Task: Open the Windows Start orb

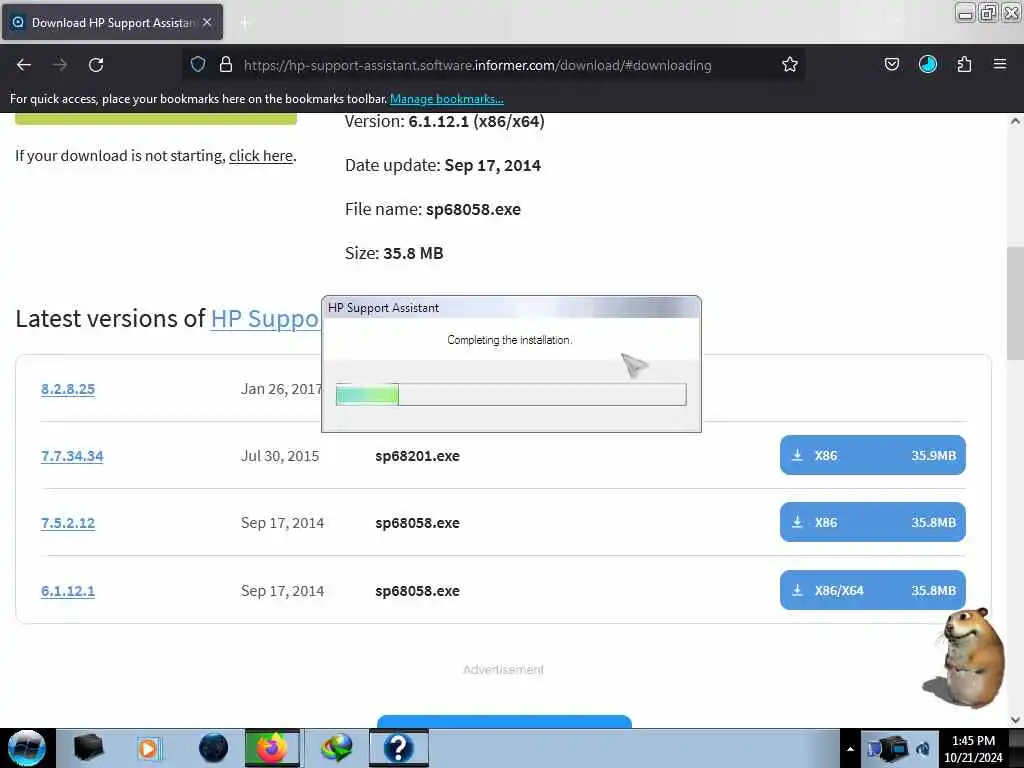Action: pos(27,748)
